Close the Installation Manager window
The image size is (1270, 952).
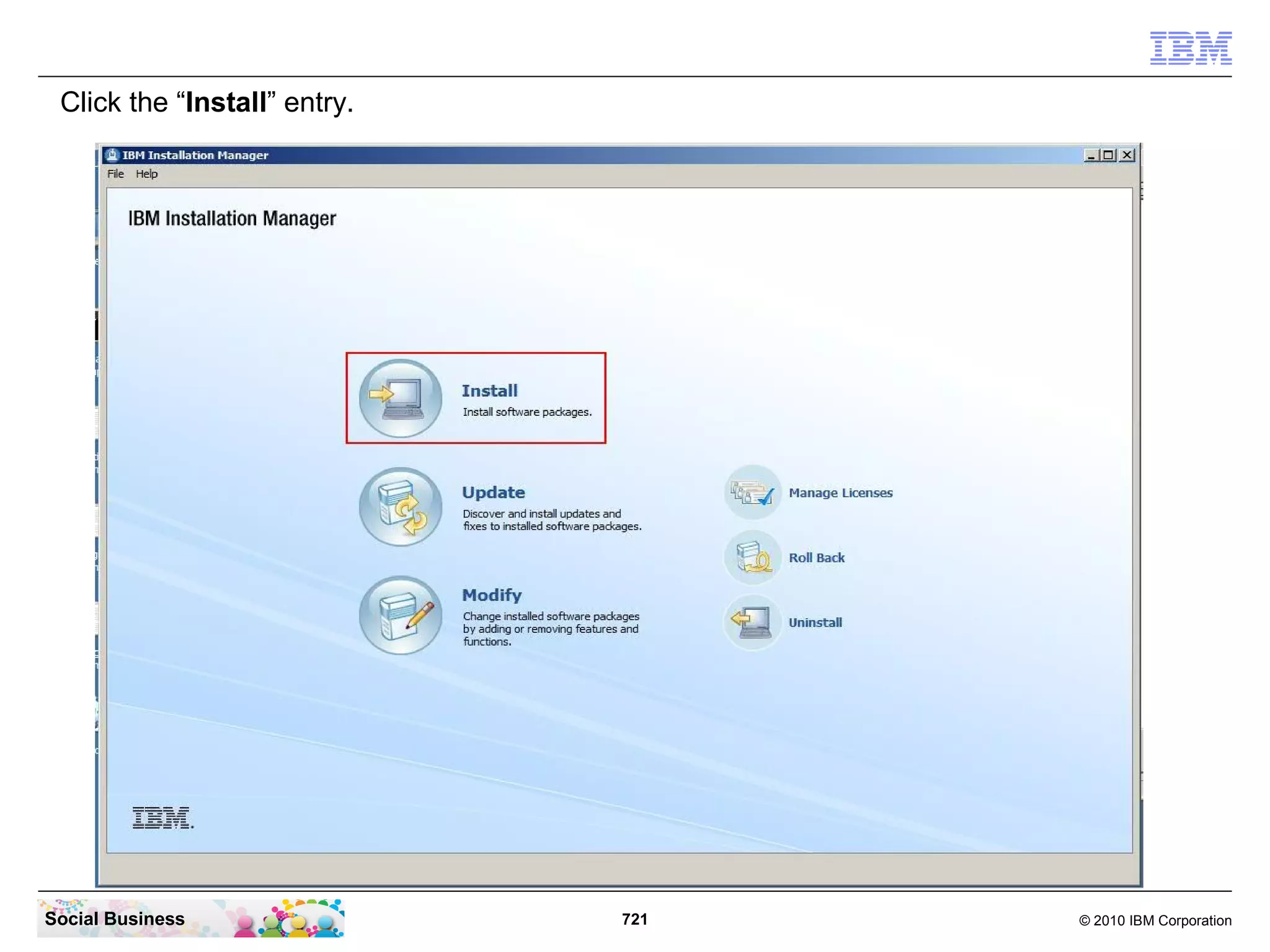[x=1127, y=155]
